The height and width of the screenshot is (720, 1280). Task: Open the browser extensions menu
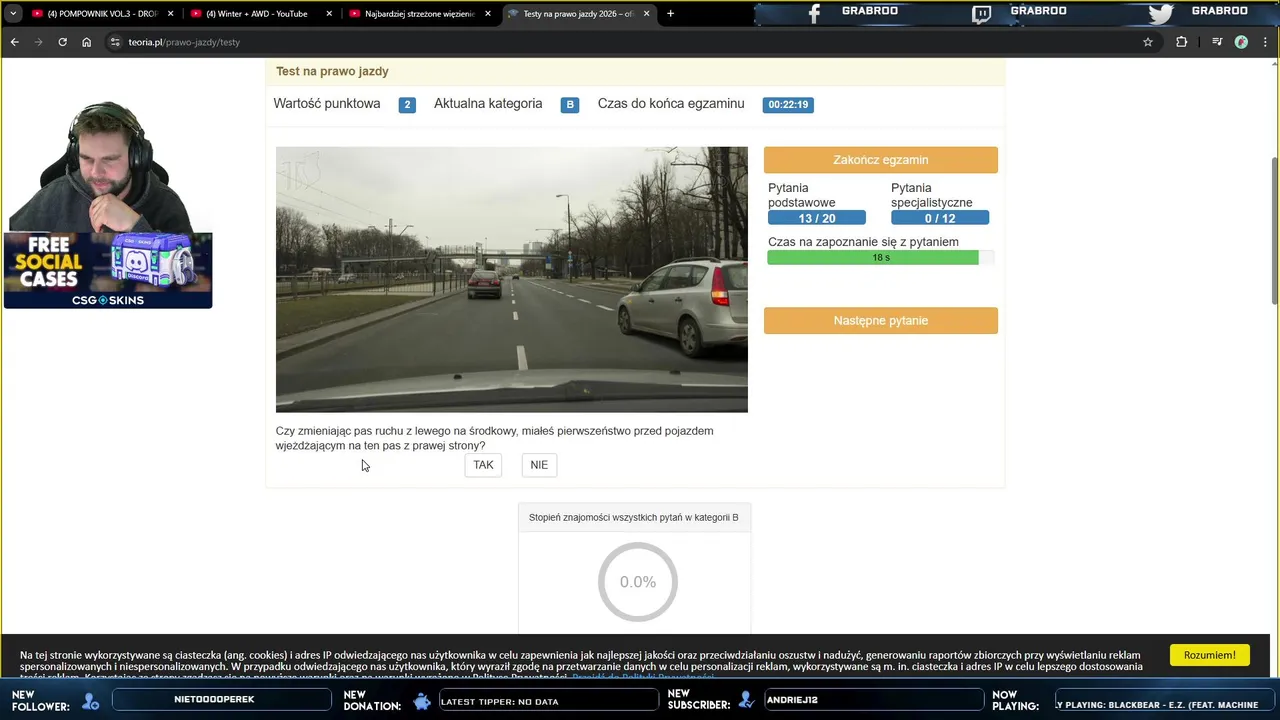1181,42
